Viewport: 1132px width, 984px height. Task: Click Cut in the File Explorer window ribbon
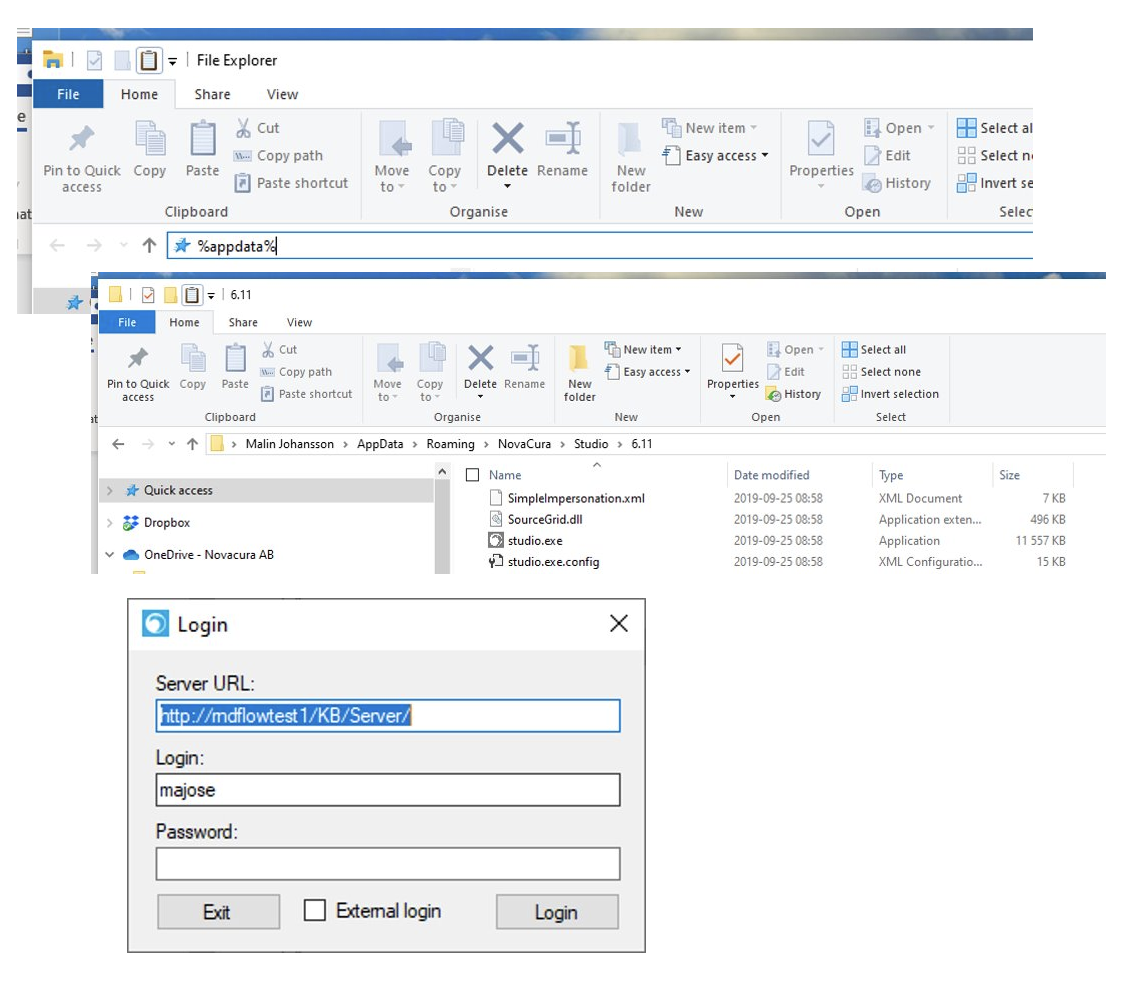point(257,128)
